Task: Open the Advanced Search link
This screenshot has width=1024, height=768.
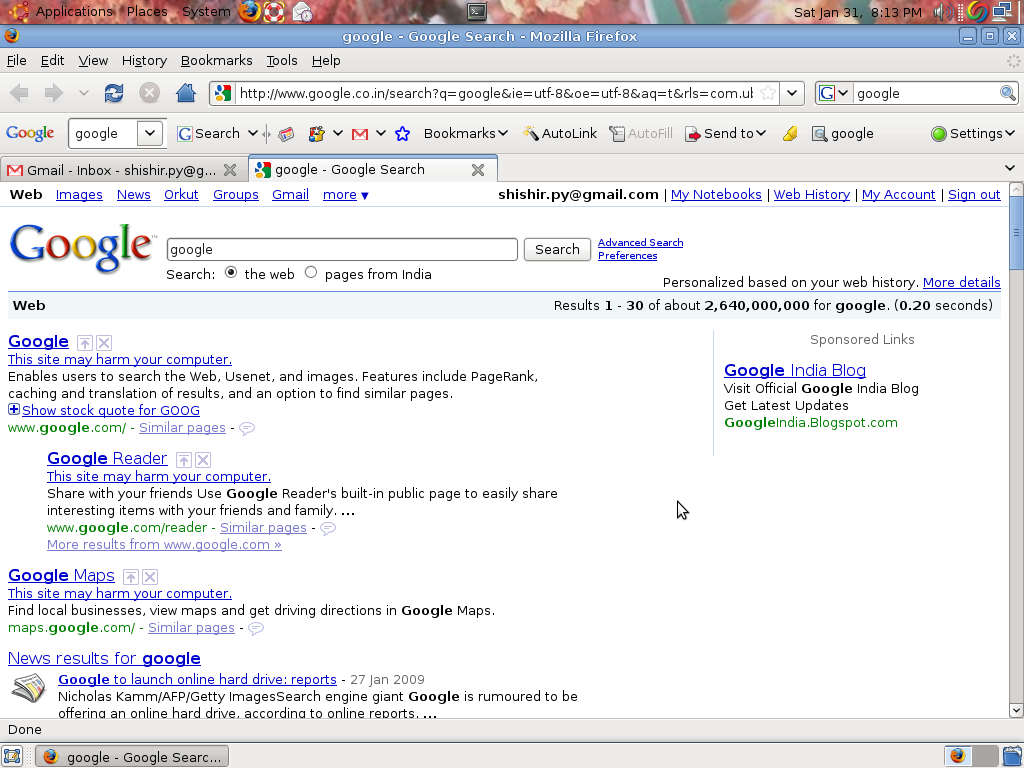Action: pyautogui.click(x=641, y=242)
